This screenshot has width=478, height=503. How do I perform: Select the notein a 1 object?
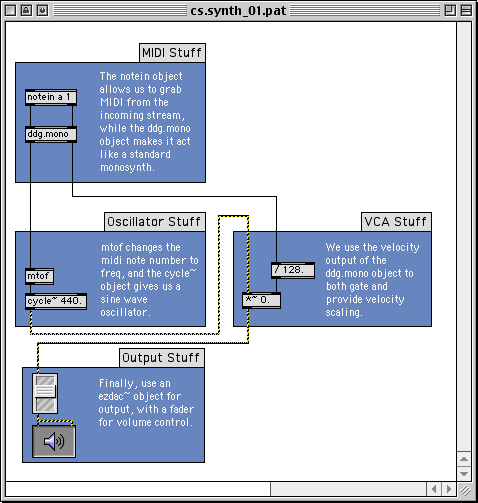coord(51,97)
